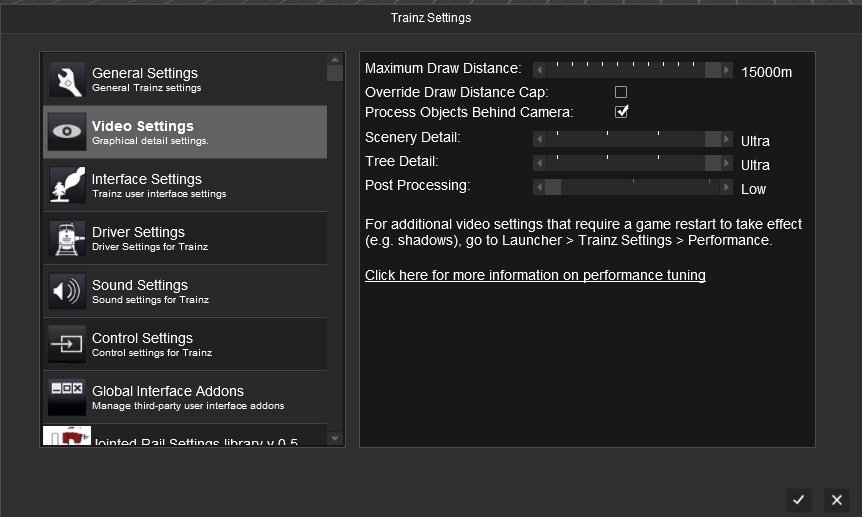Viewport: 862px width, 517px height.
Task: Click the Driver Settings locomotive icon
Action: pos(67,238)
